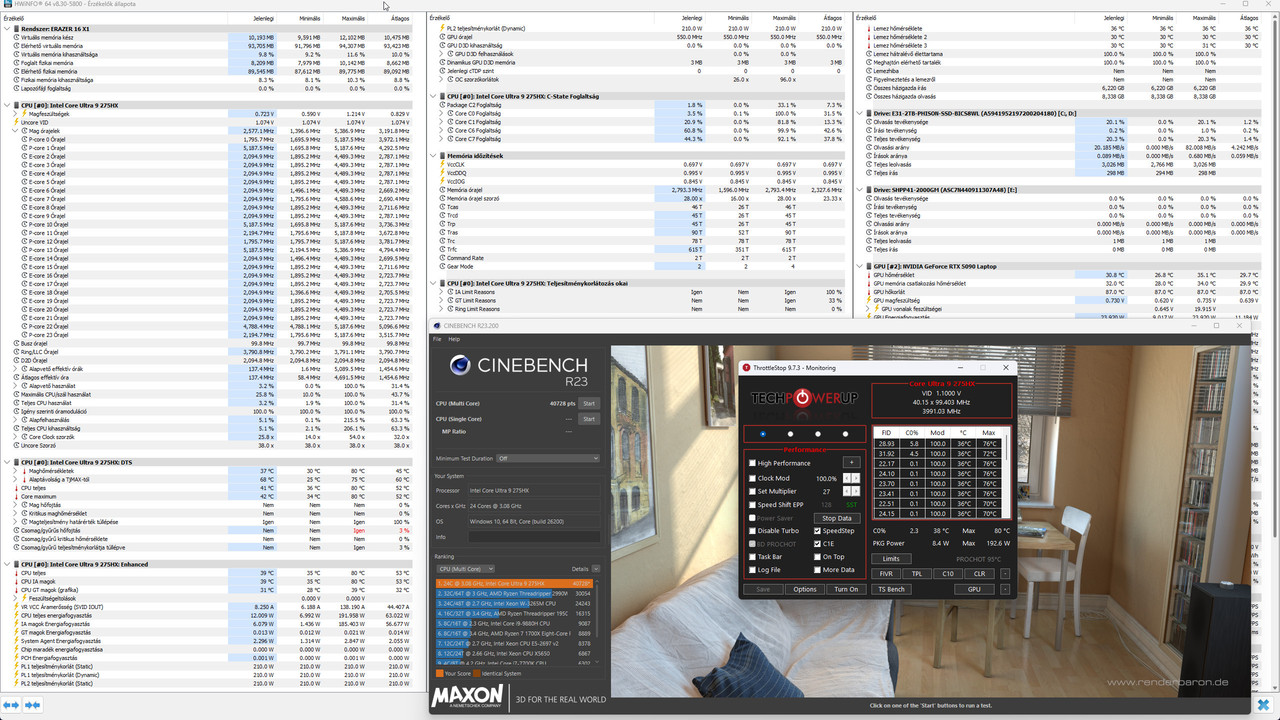1280x720 pixels.
Task: Start the CPU (Single Core) test
Action: click(589, 419)
